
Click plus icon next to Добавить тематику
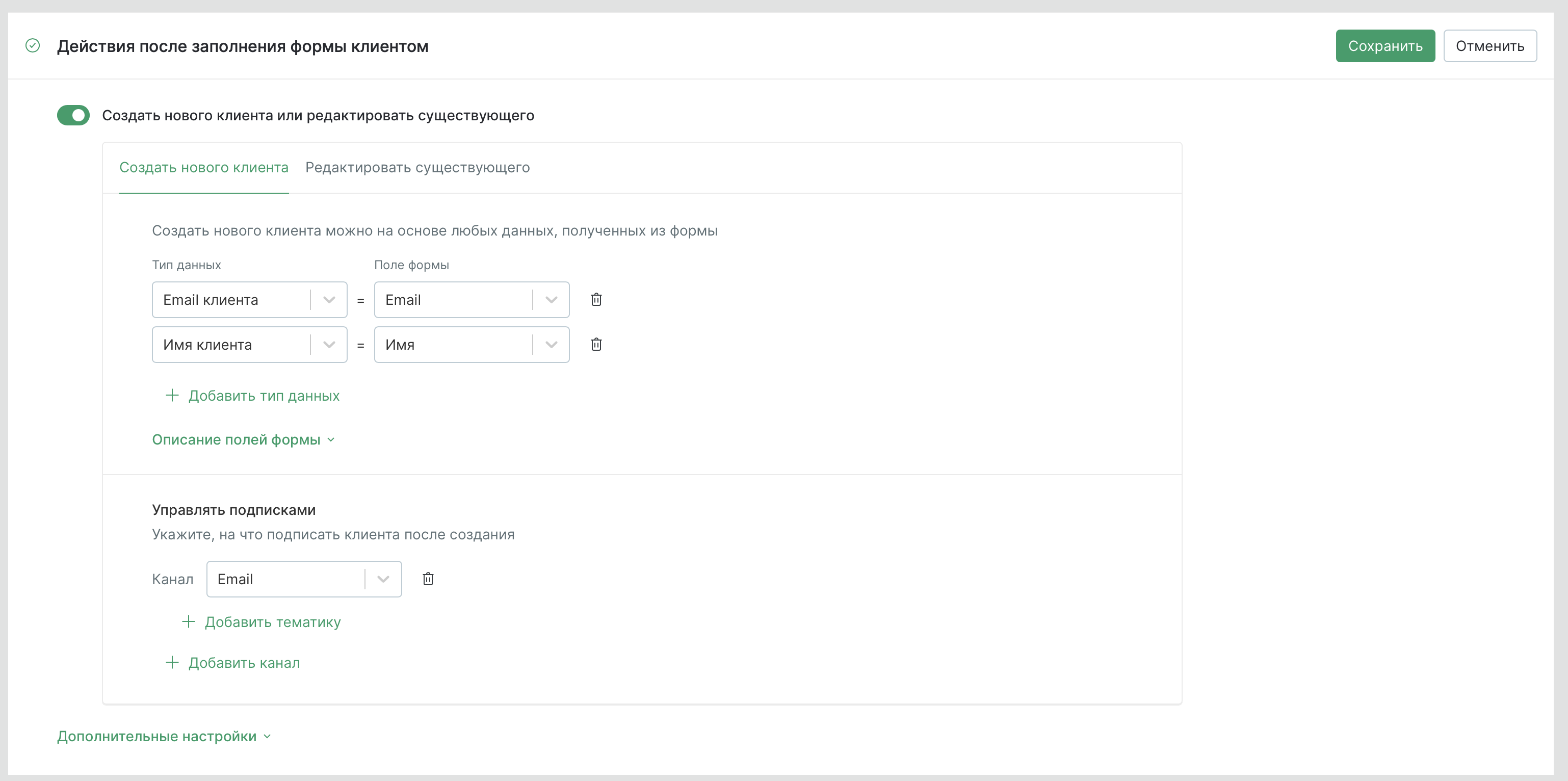coord(189,622)
